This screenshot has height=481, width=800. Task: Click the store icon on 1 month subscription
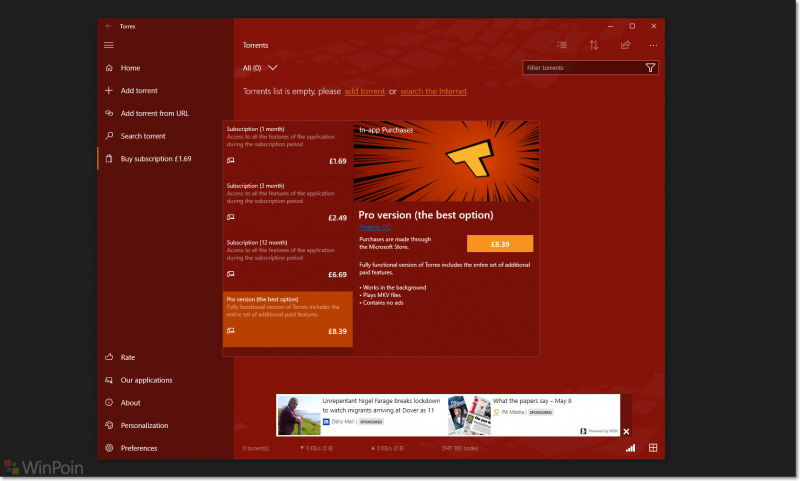(231, 160)
